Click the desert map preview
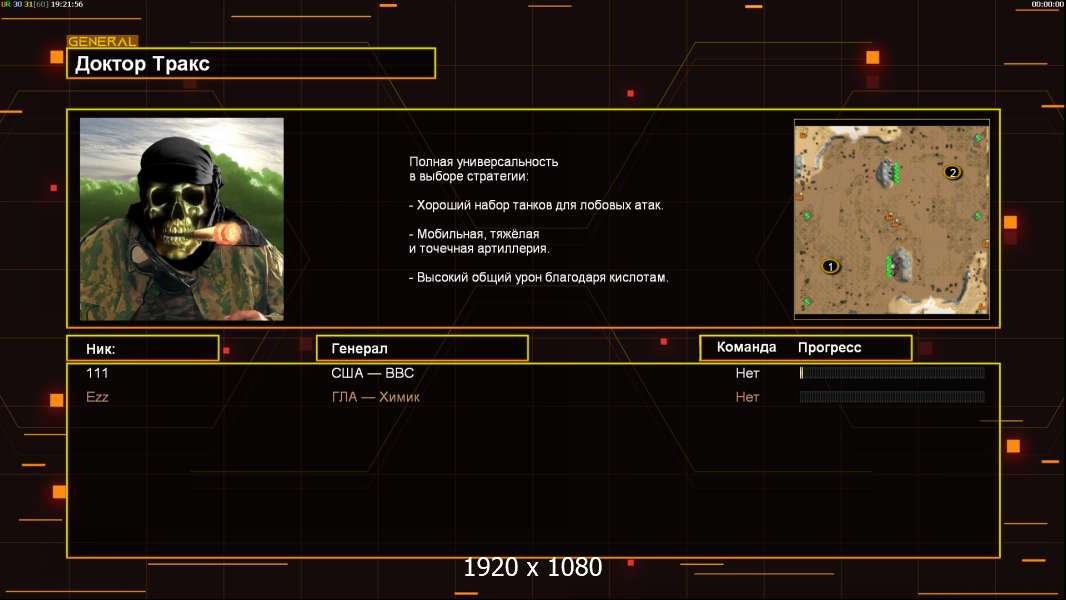This screenshot has height=600, width=1066. pyautogui.click(x=891, y=219)
